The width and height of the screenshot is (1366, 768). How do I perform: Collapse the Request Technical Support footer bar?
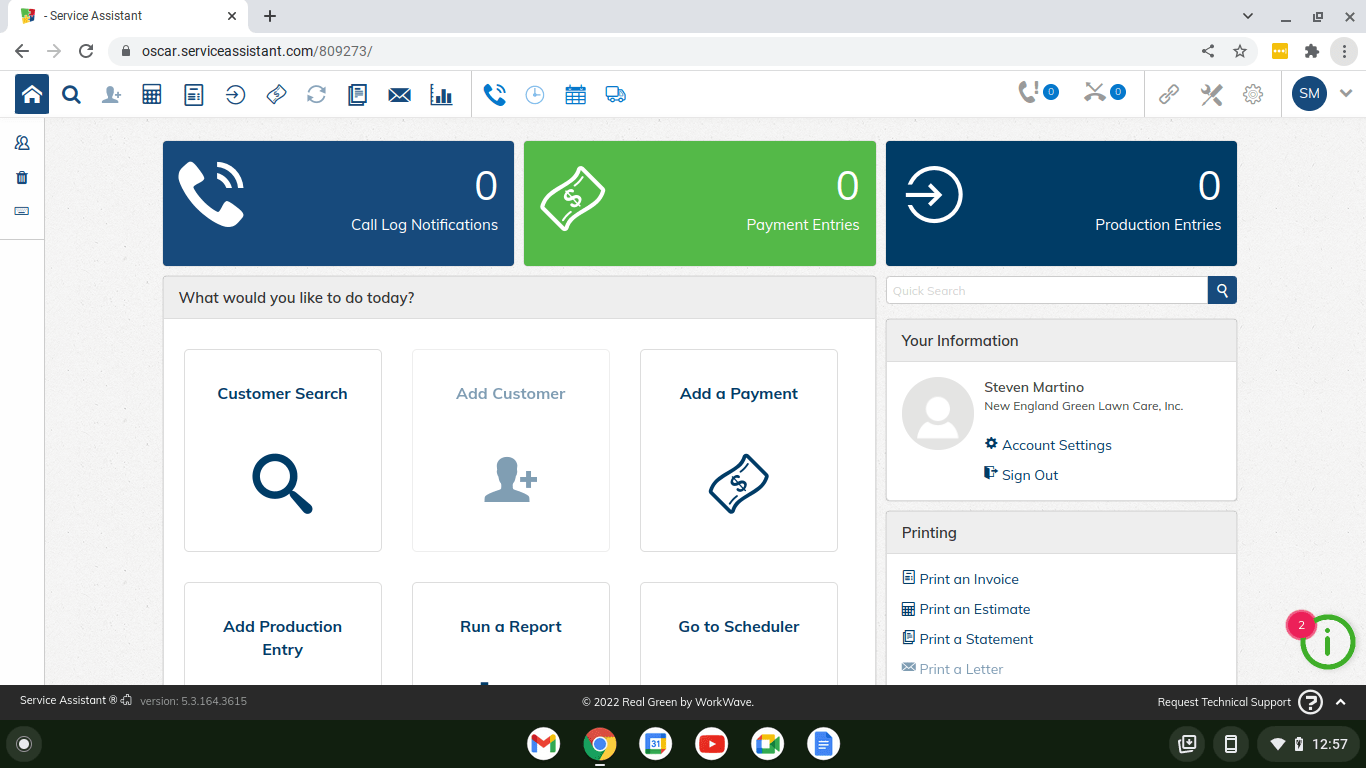click(1341, 701)
